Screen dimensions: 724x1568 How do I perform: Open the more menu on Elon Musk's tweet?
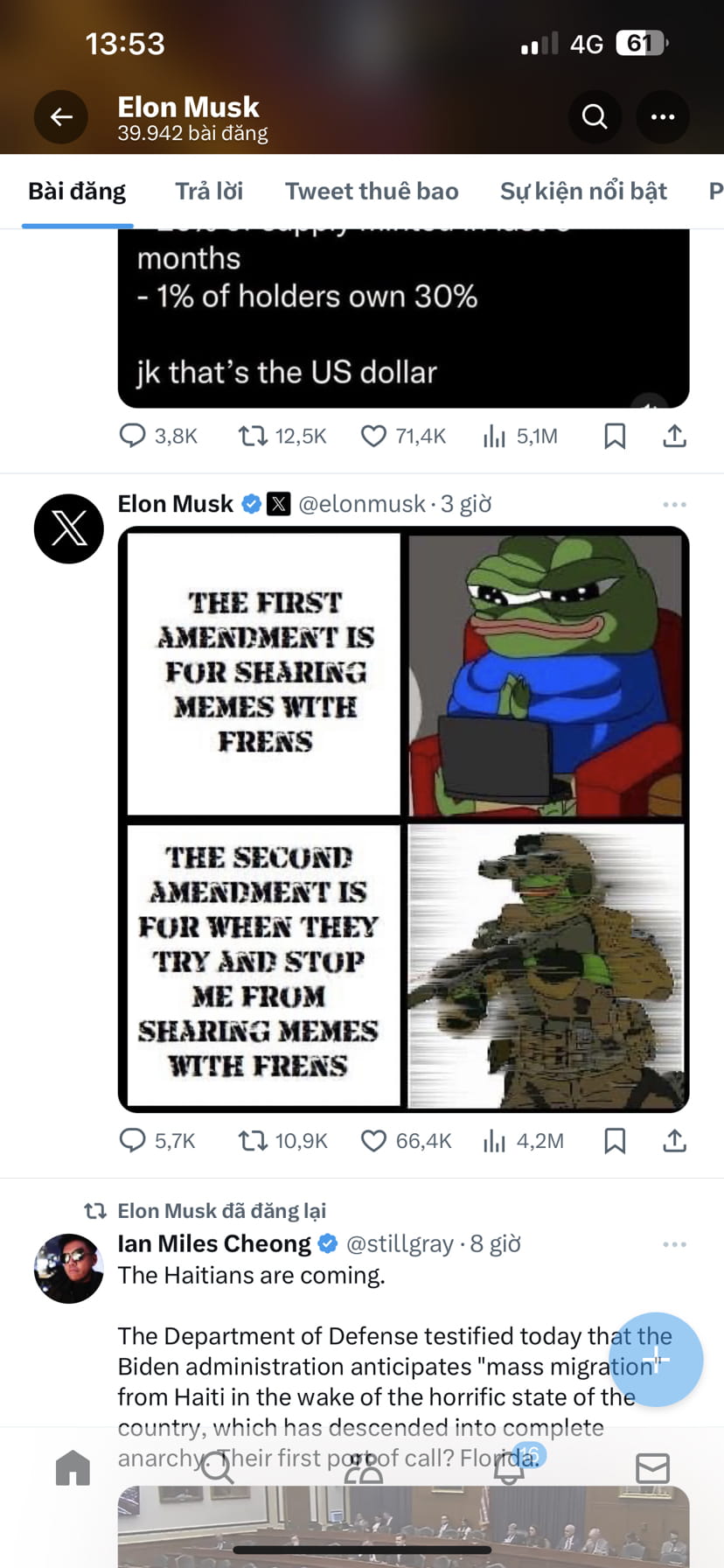click(674, 504)
